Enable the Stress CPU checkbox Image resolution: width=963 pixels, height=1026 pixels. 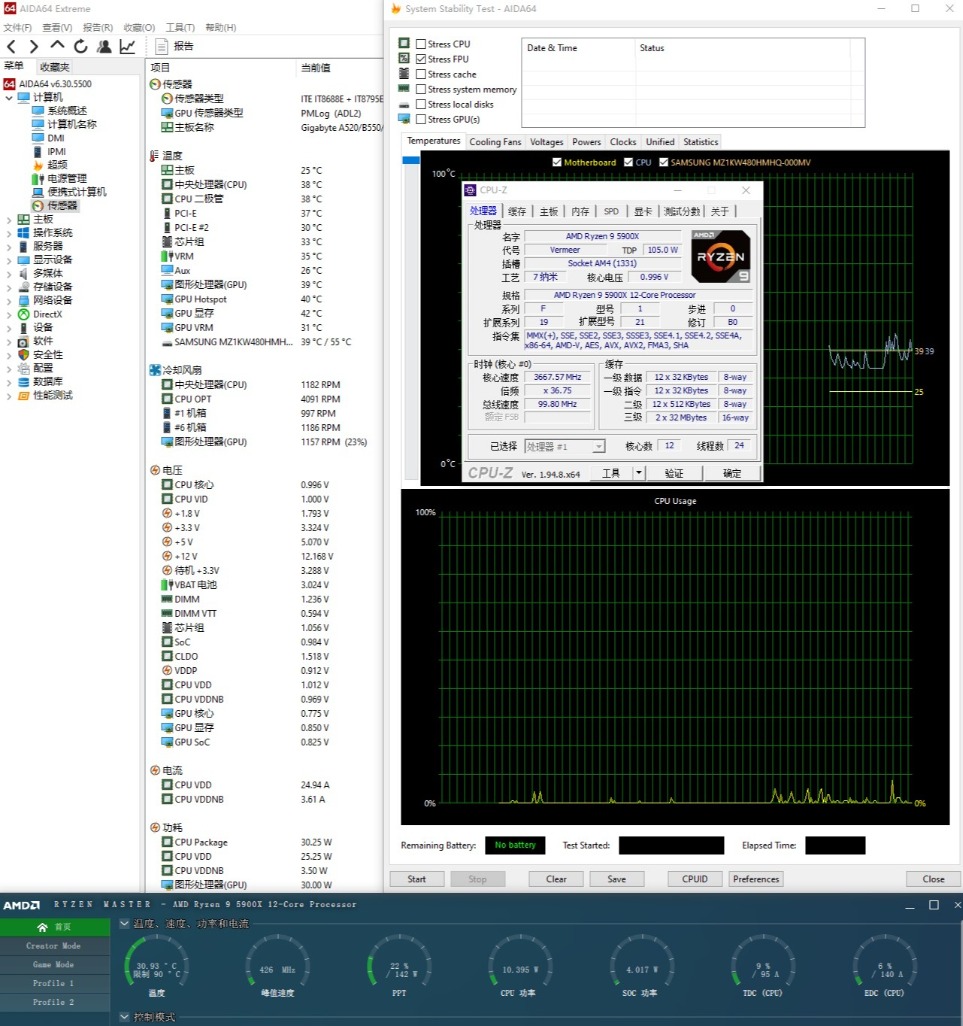(421, 44)
